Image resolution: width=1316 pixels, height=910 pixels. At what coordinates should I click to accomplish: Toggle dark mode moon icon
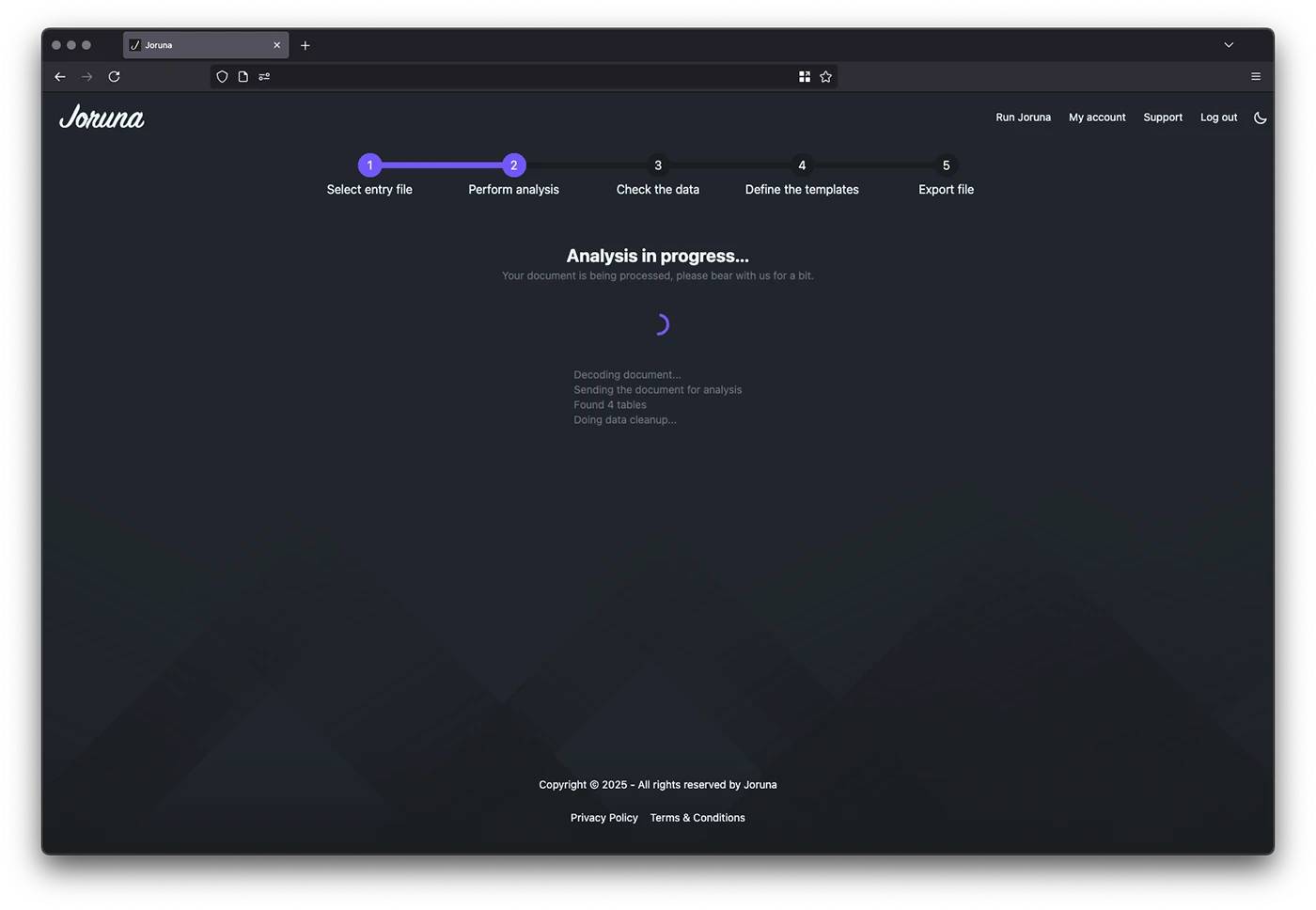pyautogui.click(x=1260, y=118)
